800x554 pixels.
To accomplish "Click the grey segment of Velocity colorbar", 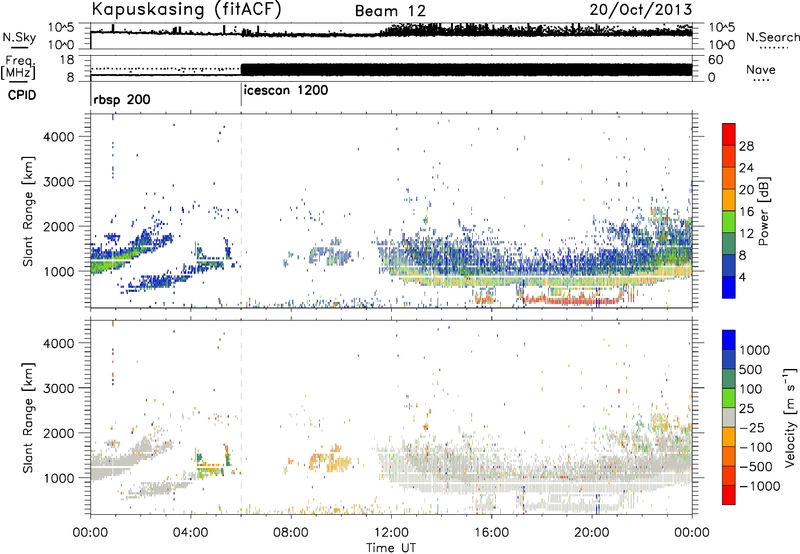I will click(x=729, y=418).
